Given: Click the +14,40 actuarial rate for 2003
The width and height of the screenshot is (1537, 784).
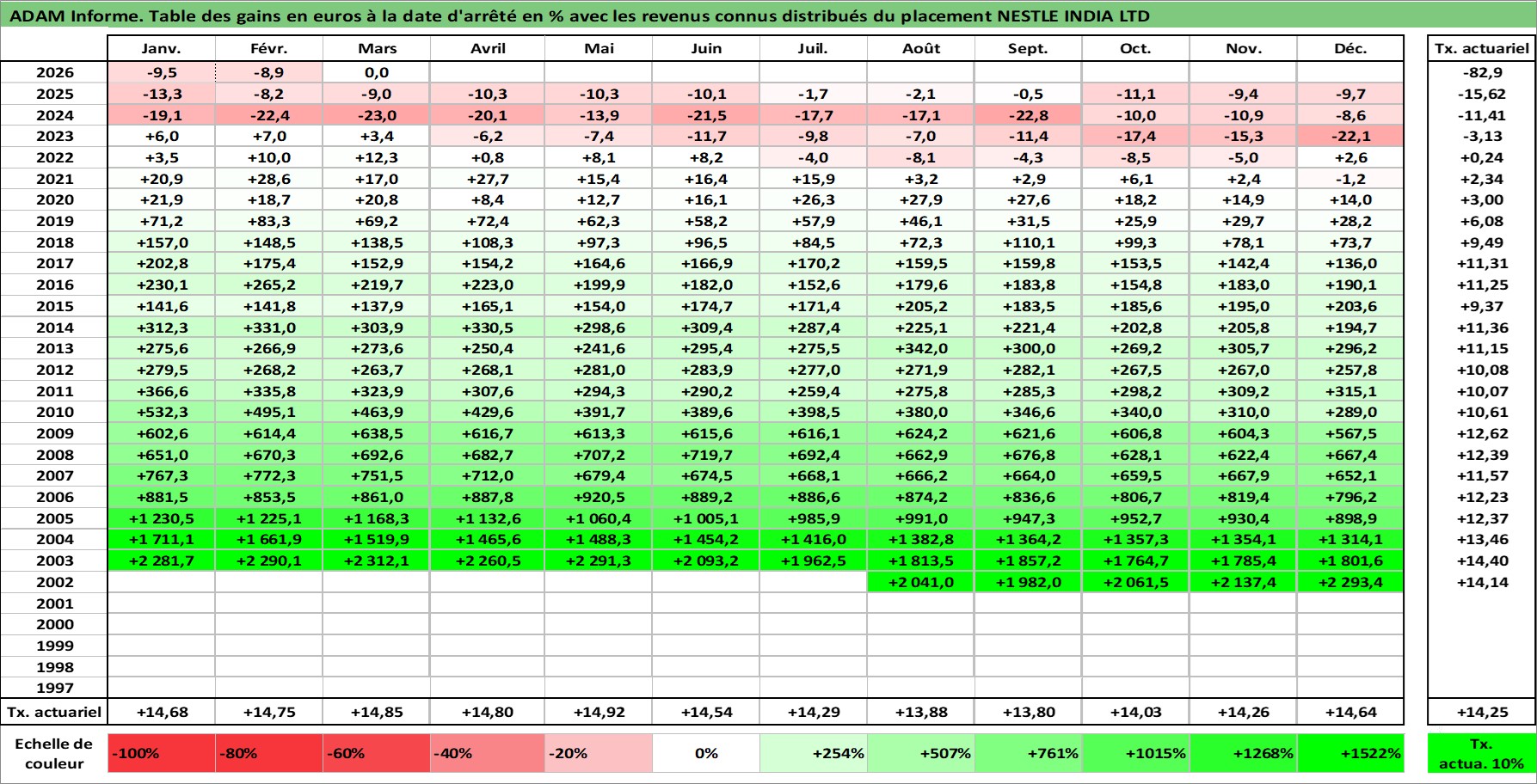Looking at the screenshot, I should 1482,560.
